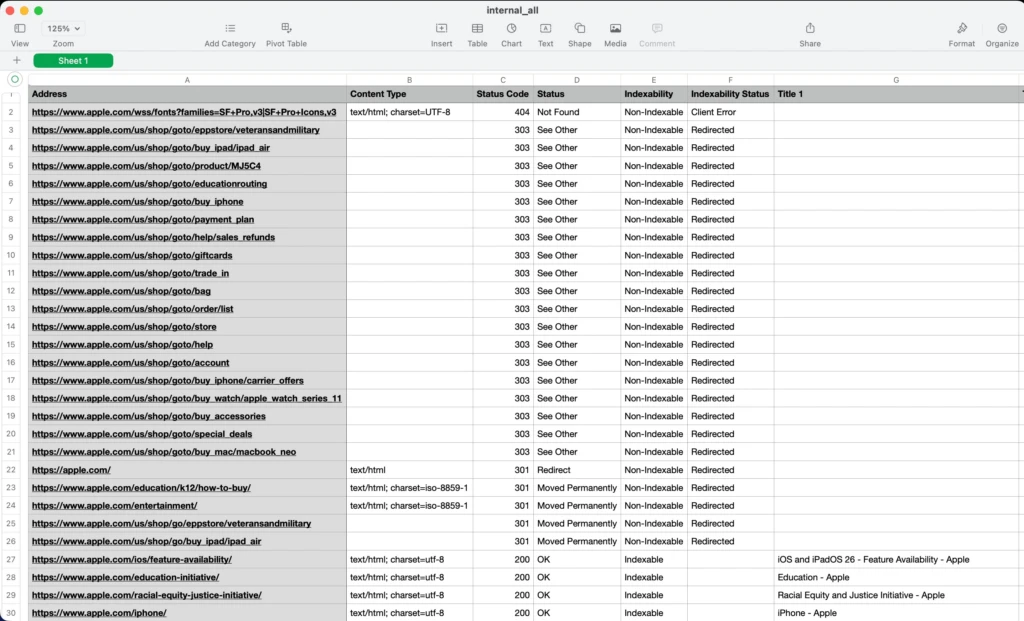Open the goto/giftcards link
Viewport: 1024px width, 621px height.
132,255
